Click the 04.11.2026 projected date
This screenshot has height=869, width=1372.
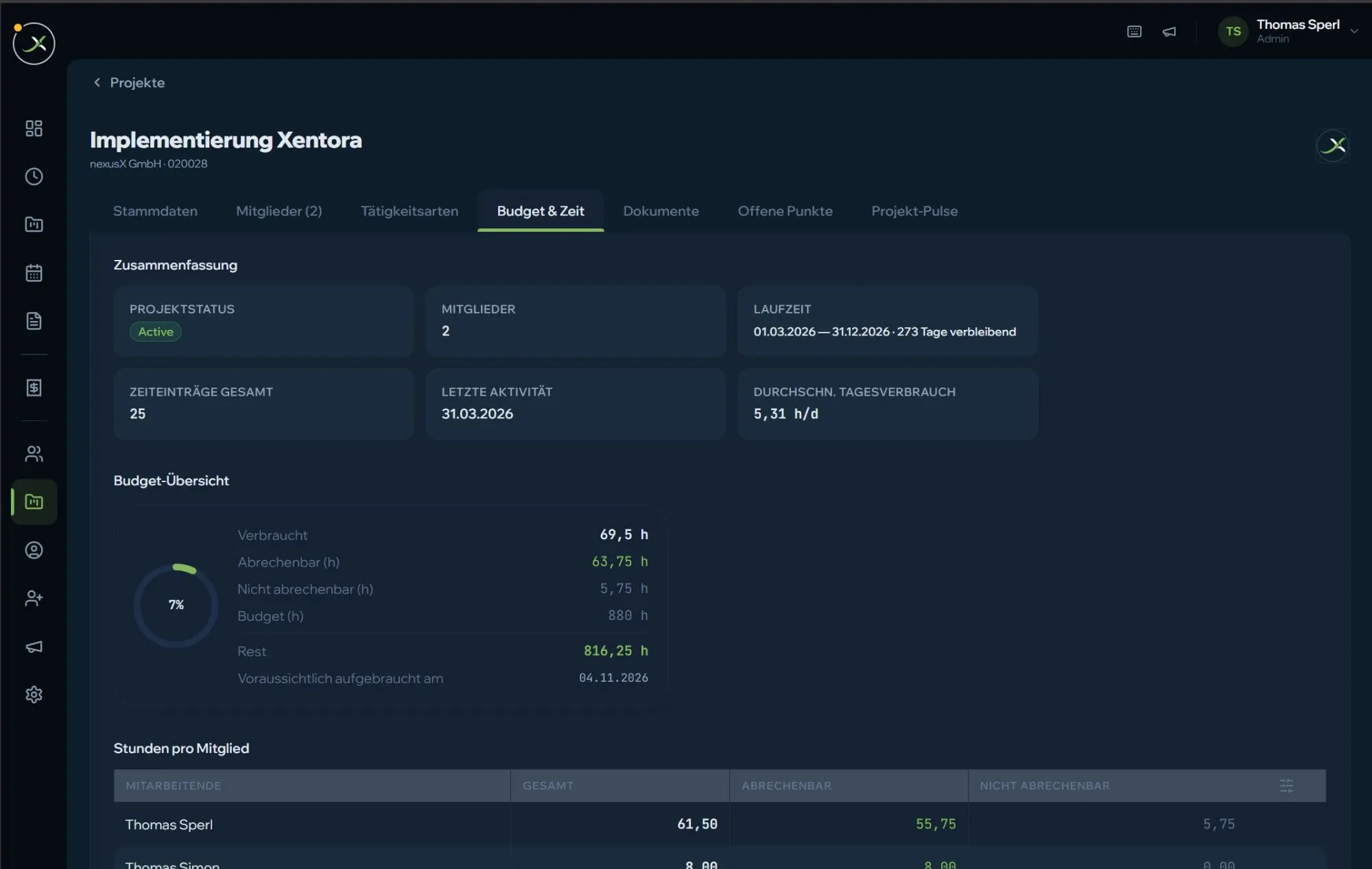click(613, 678)
